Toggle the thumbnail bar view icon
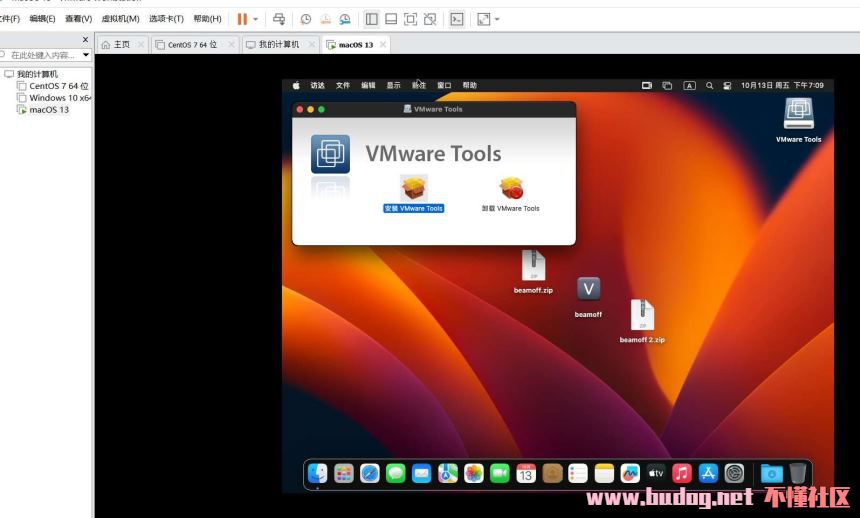Image resolution: width=860 pixels, height=518 pixels. [391, 19]
